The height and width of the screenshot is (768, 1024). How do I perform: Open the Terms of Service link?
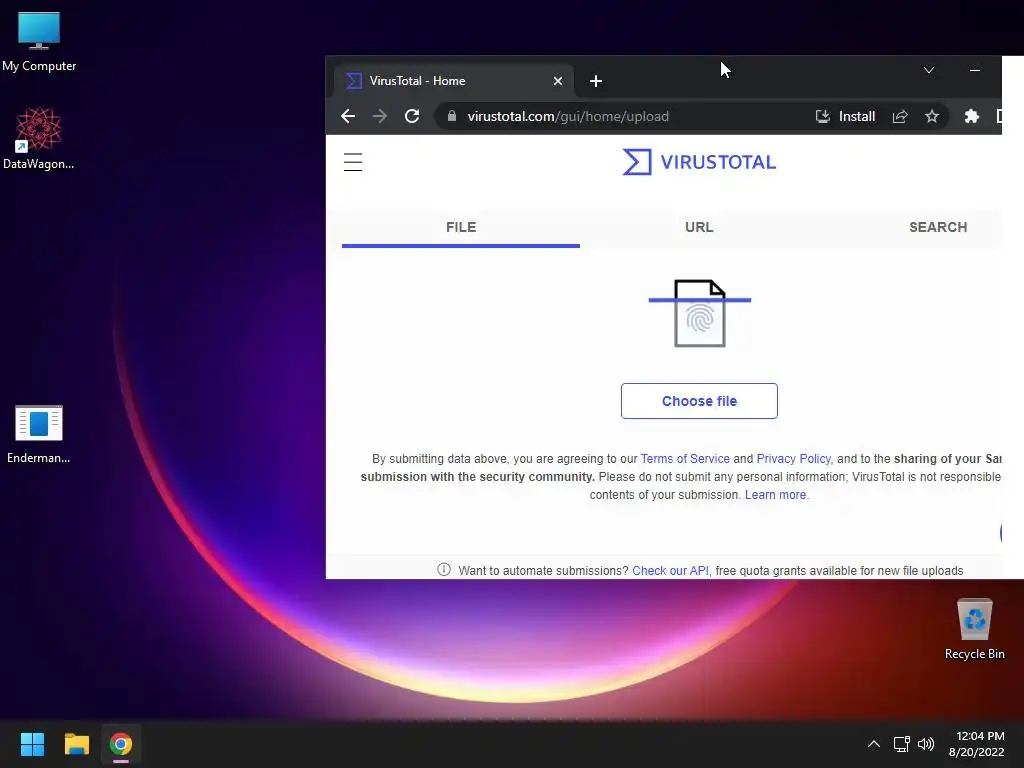tap(685, 458)
